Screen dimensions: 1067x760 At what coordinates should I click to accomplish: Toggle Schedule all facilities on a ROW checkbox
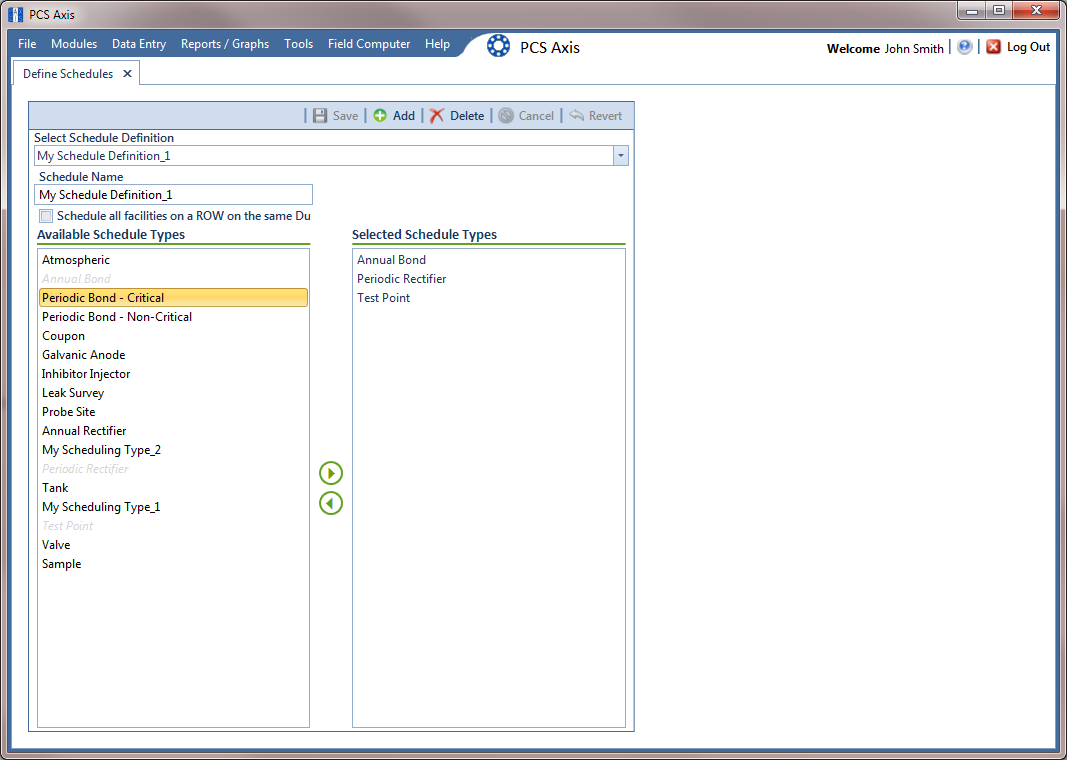tap(46, 216)
